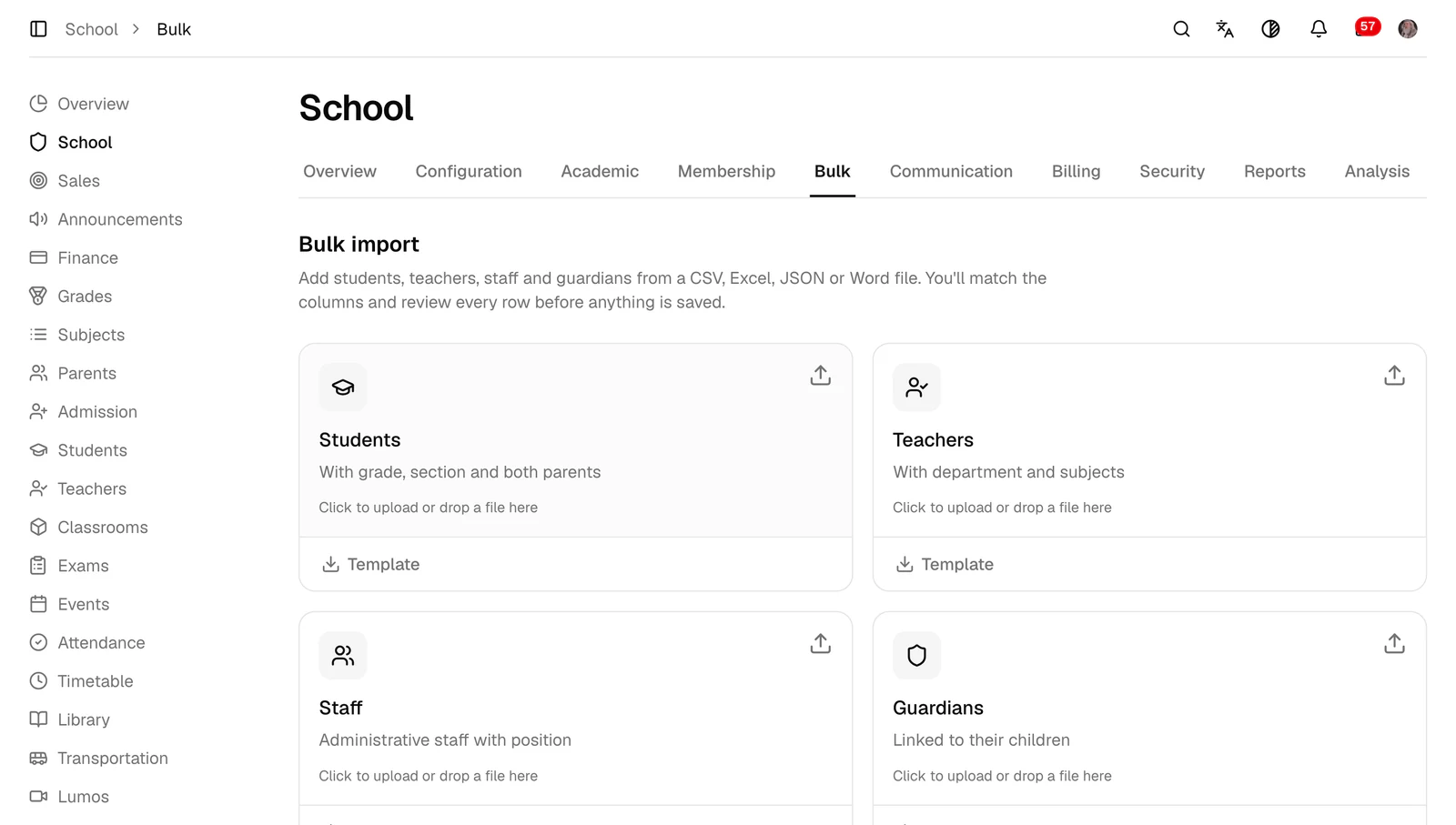1456x825 pixels.
Task: Click the Events calendar icon
Action: pyautogui.click(x=38, y=604)
